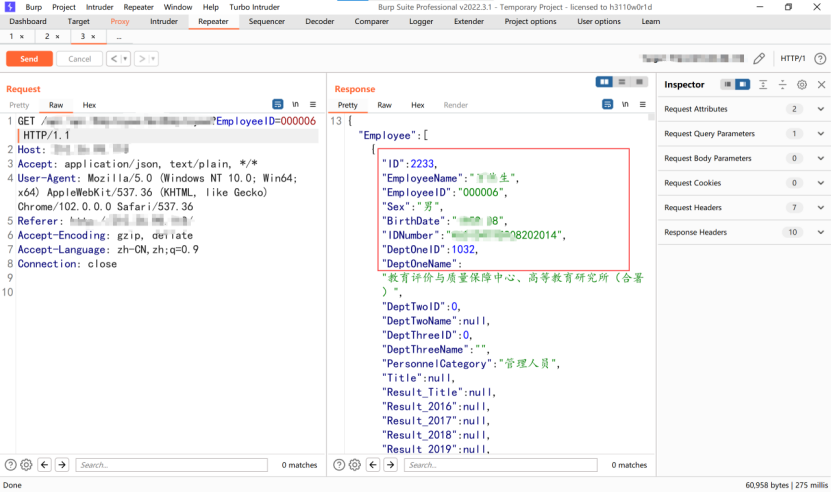The width and height of the screenshot is (831, 493).
Task: Open Response search help icon
Action: 339,465
